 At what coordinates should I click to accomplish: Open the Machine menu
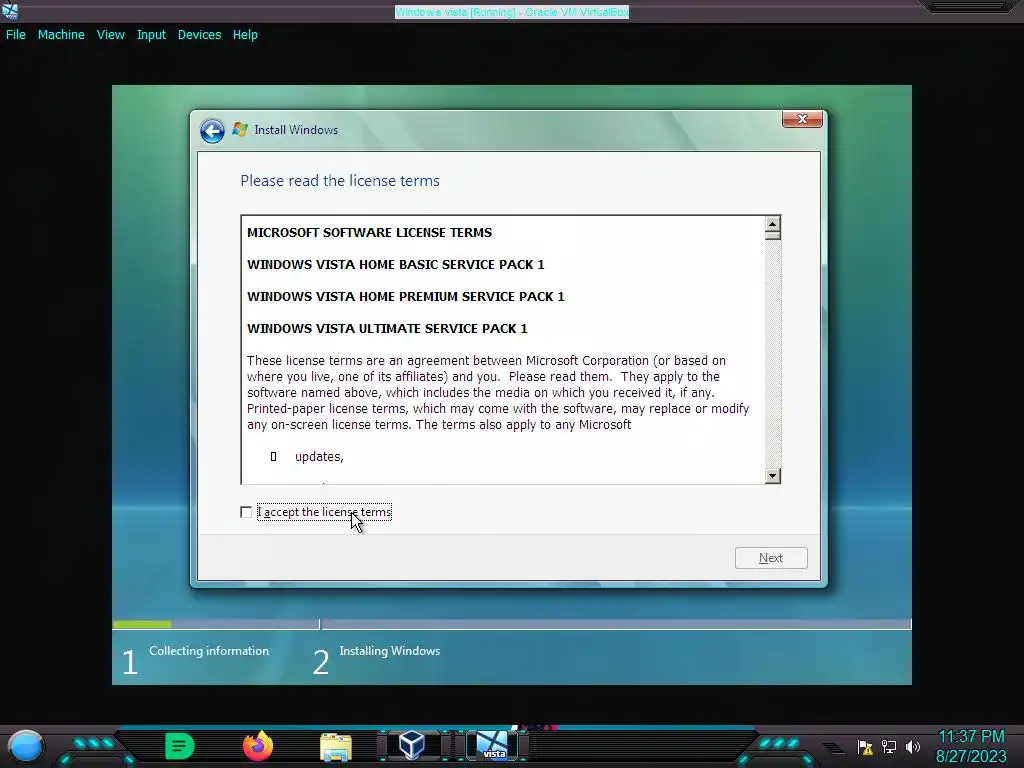pyautogui.click(x=61, y=35)
